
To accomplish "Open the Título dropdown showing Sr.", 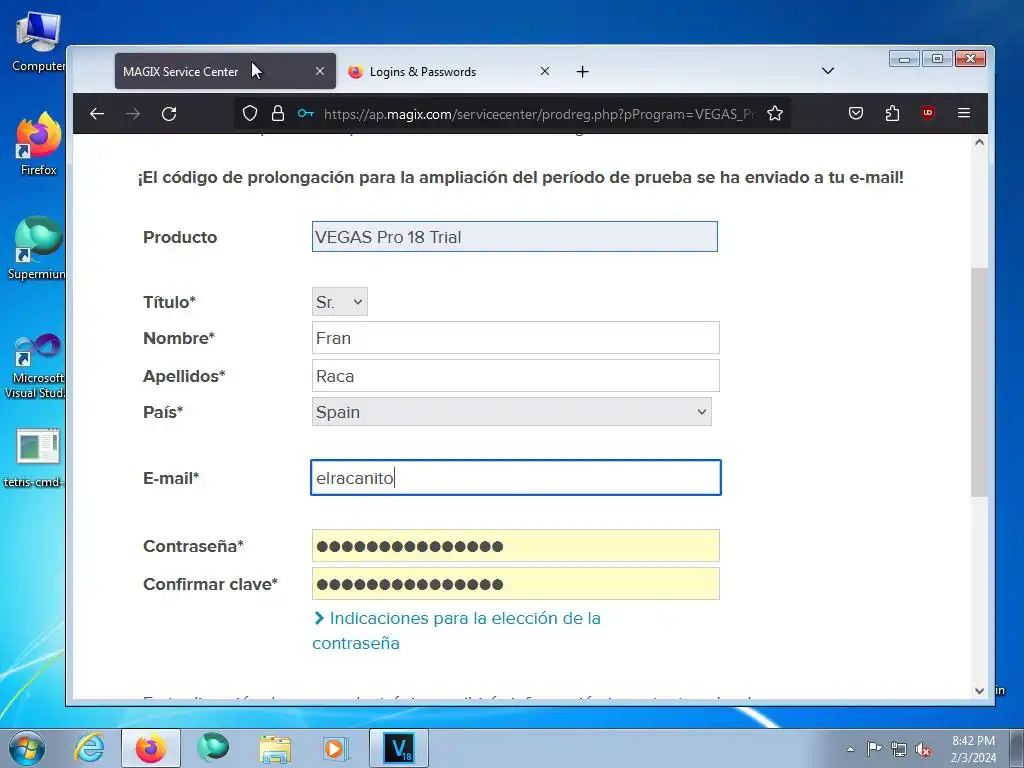I will [x=340, y=302].
